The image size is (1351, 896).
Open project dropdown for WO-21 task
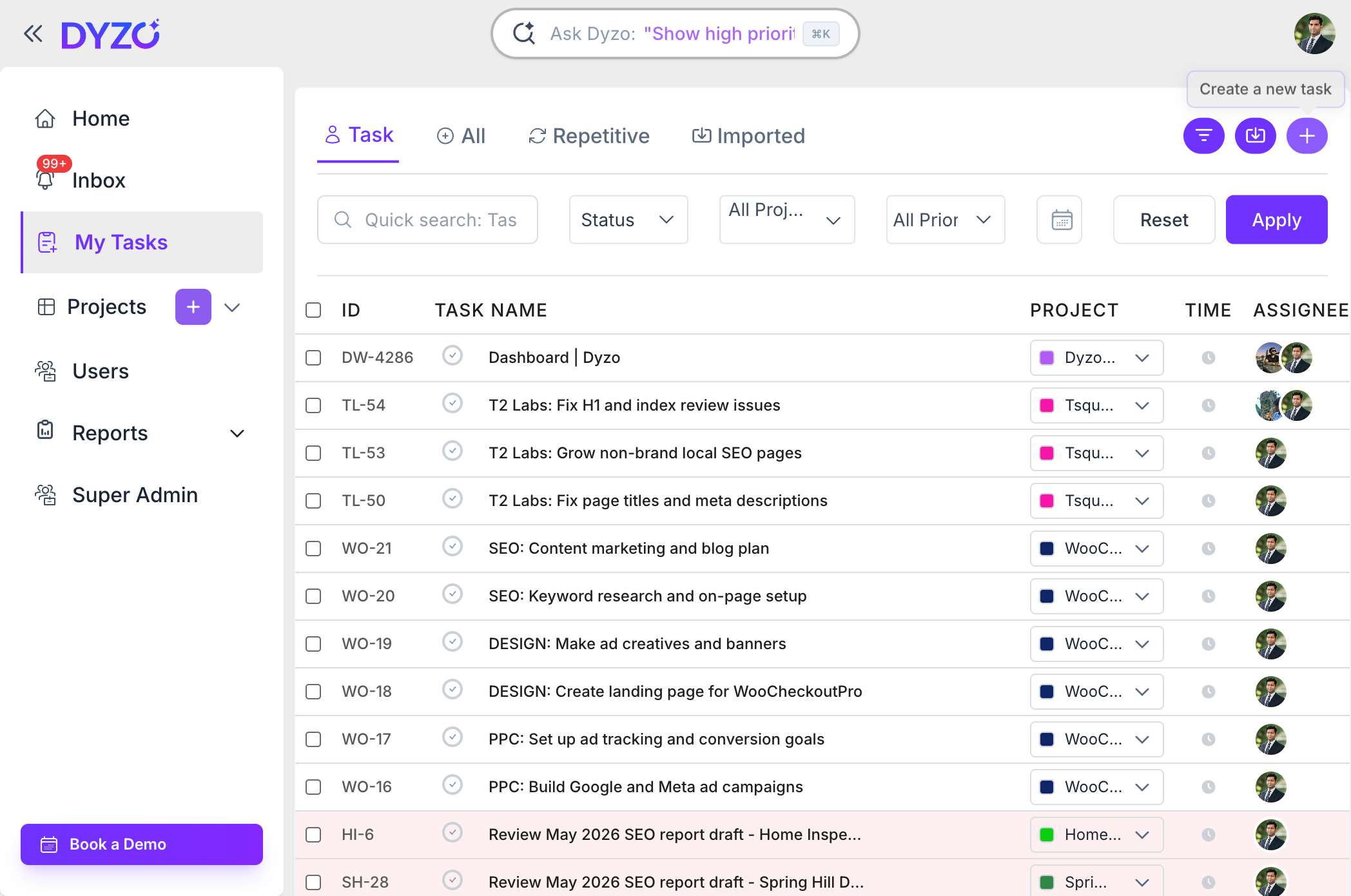pos(1097,549)
